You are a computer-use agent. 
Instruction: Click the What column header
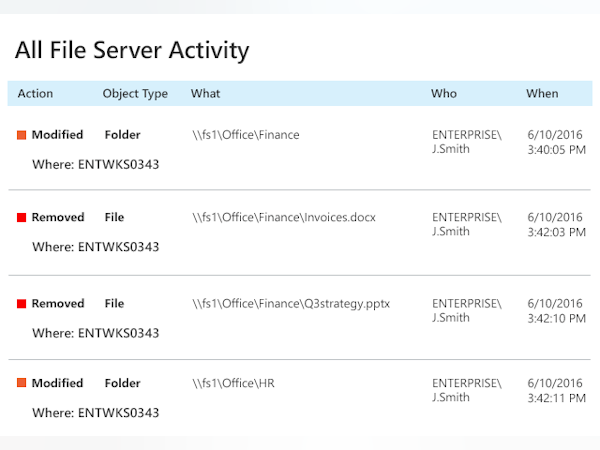(206, 94)
